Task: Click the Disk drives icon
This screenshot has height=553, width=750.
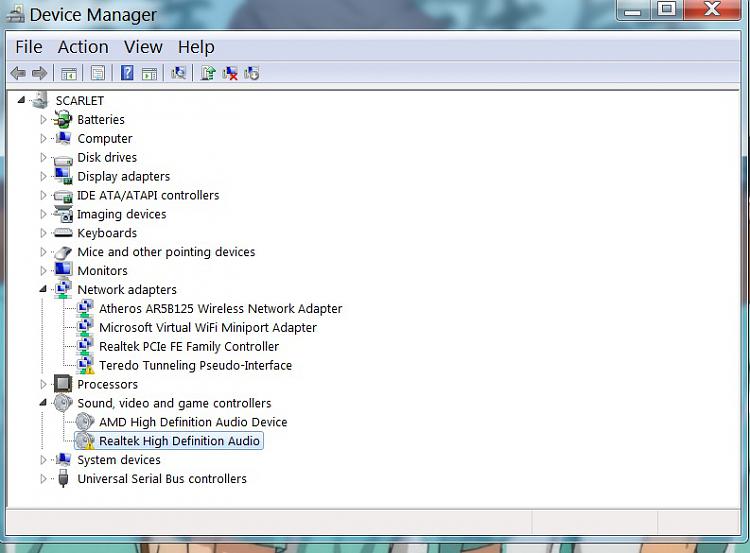Action: pos(63,159)
